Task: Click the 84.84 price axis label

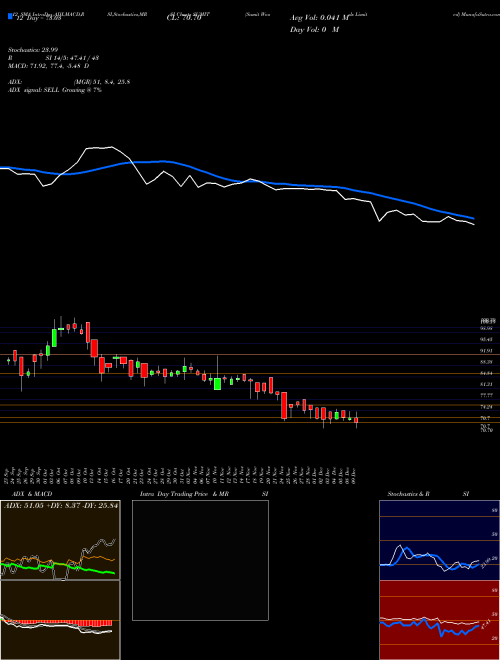Action: (486, 373)
